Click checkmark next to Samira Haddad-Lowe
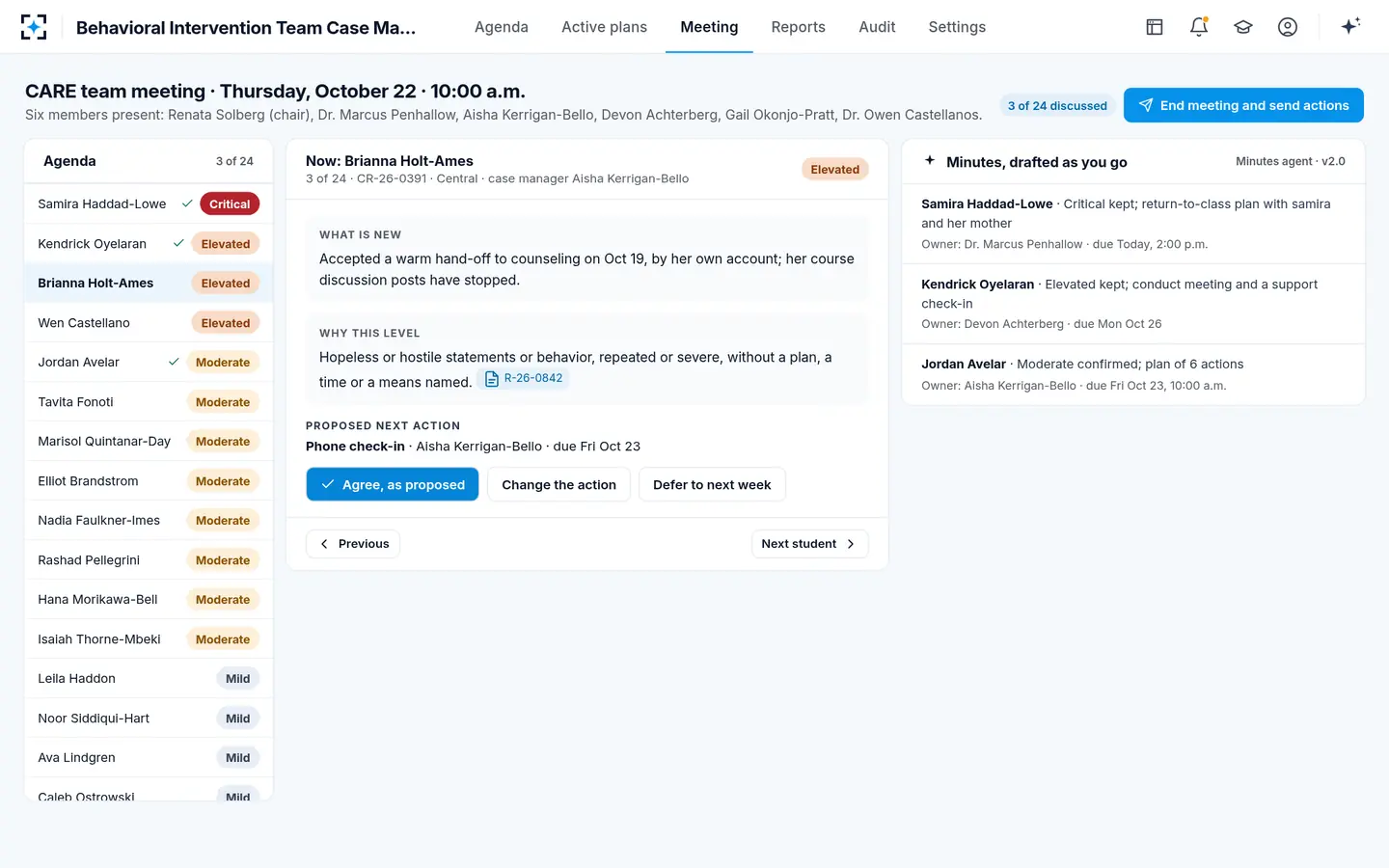1389x868 pixels. 187,203
